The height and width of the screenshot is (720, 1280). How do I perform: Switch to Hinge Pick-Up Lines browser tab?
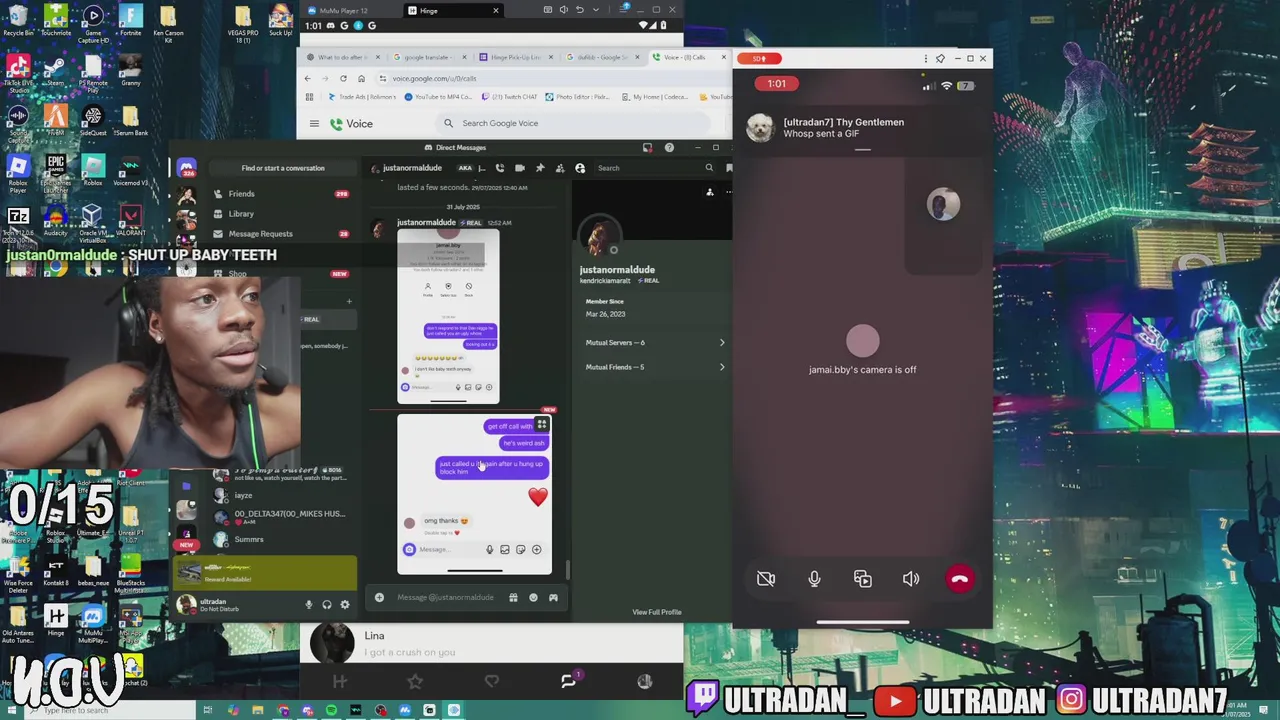(x=517, y=57)
